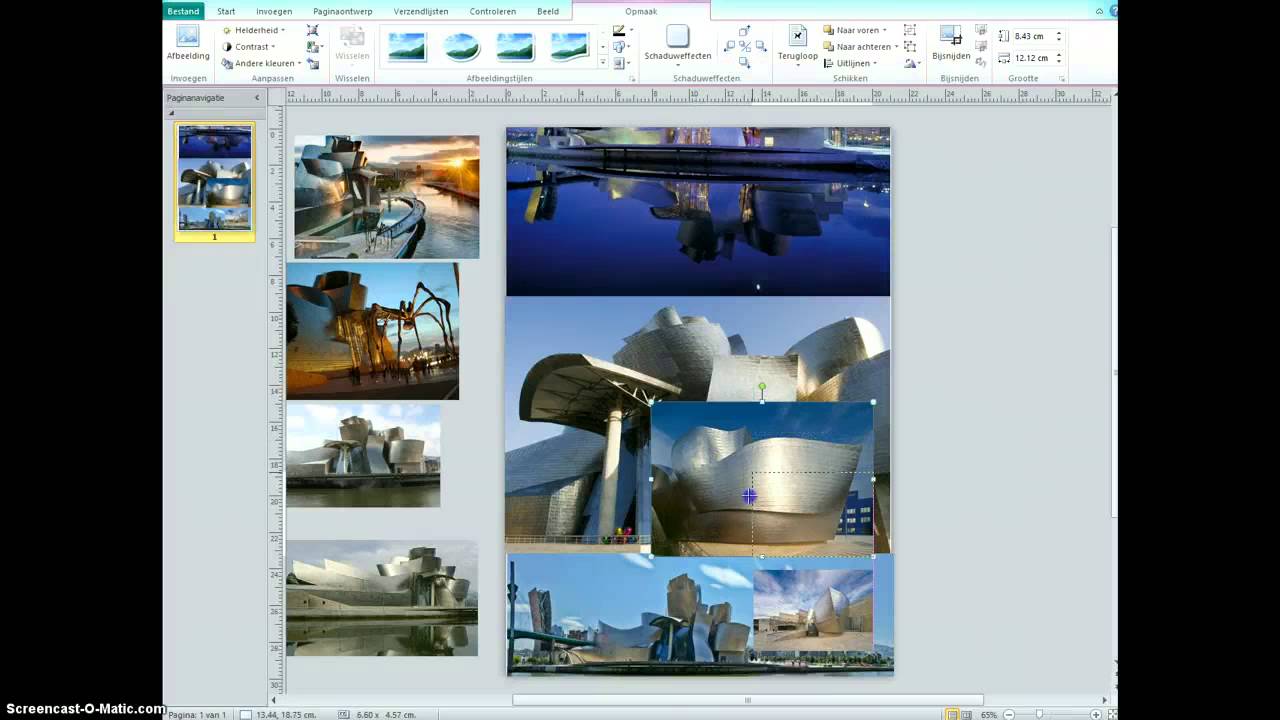
Task: Click the Bijsnijden crop tool
Action: click(x=951, y=44)
